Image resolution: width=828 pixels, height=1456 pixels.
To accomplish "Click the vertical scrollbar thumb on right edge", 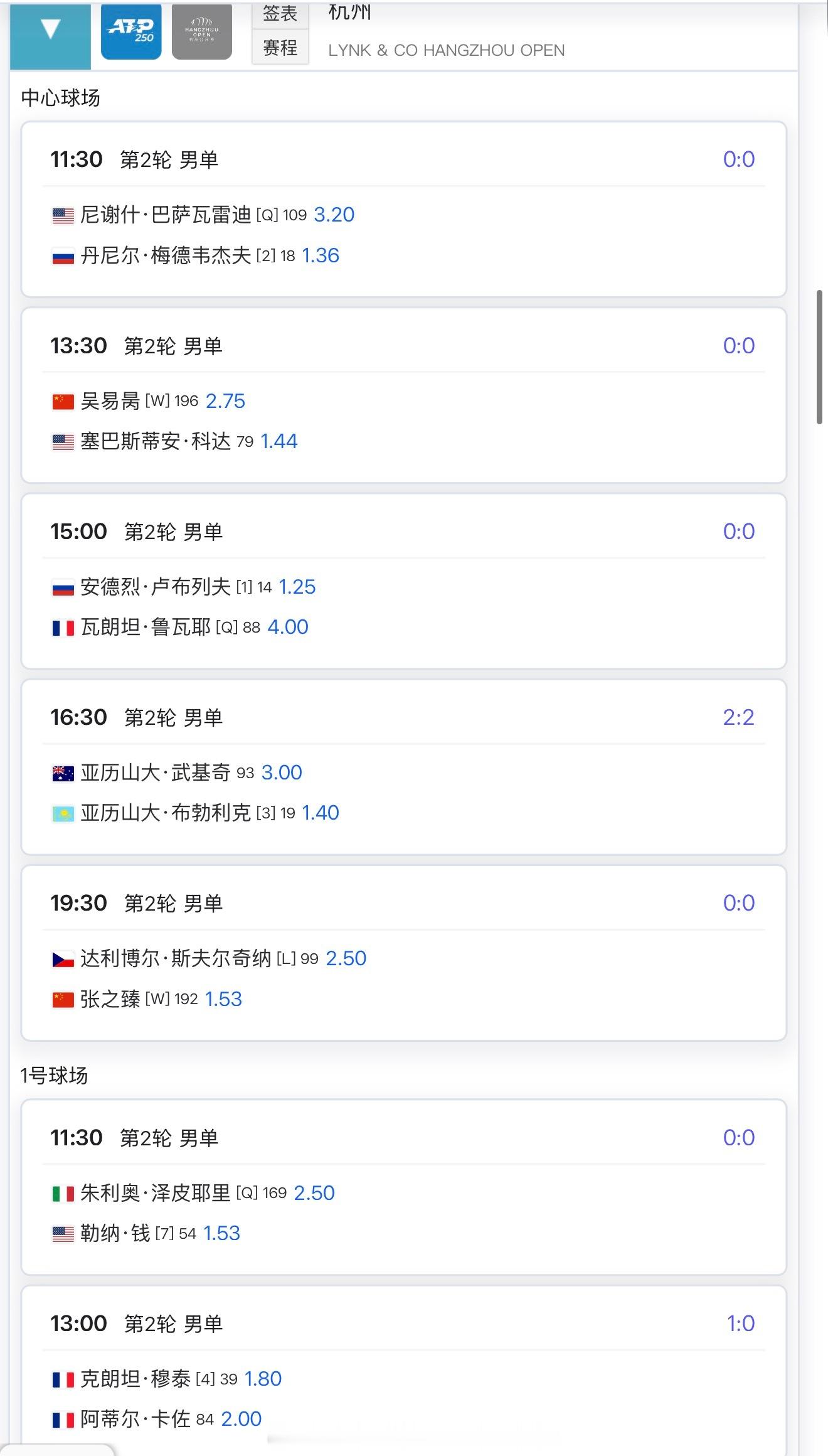I will 819,357.
